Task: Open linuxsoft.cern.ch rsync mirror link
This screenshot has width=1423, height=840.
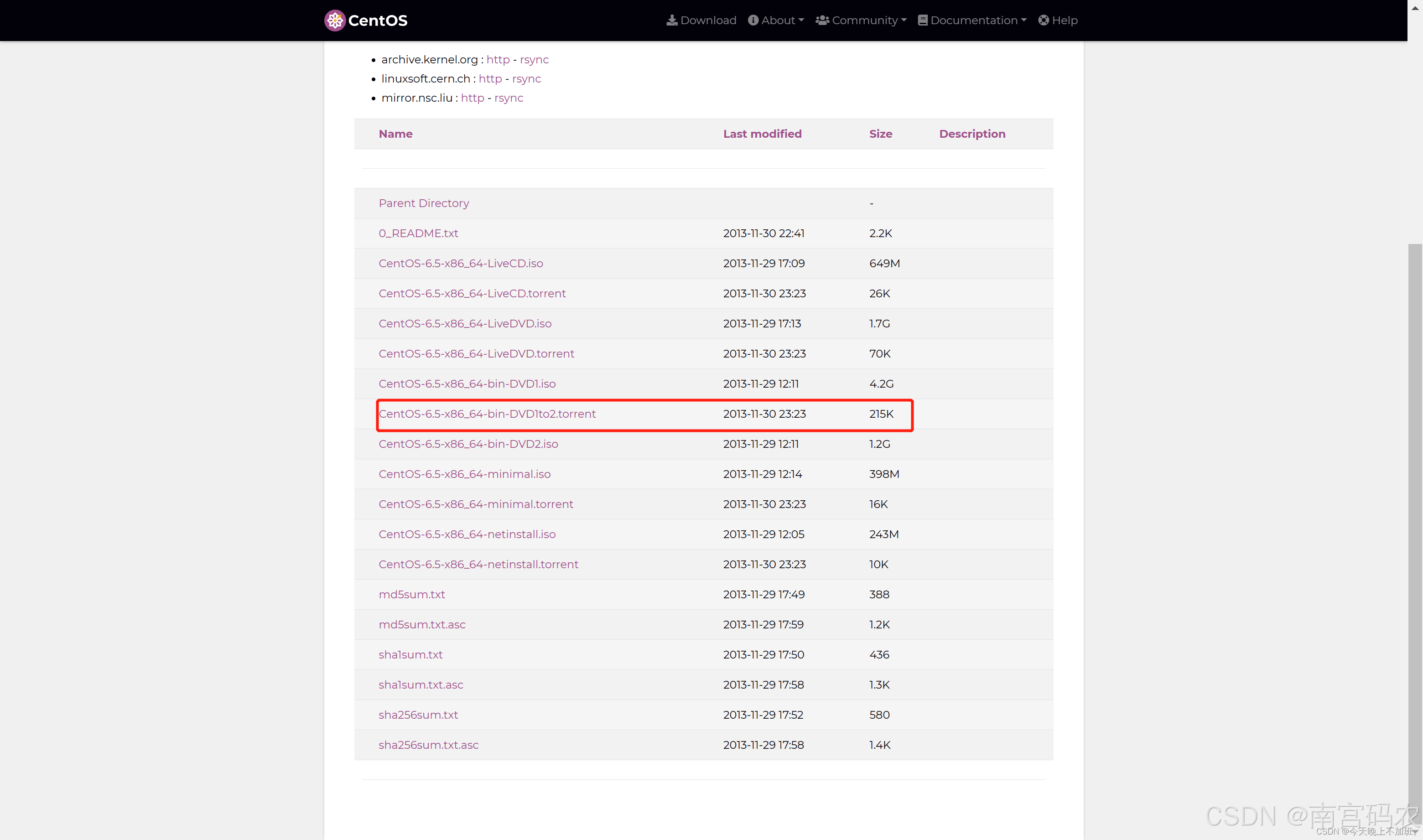Action: [526, 79]
